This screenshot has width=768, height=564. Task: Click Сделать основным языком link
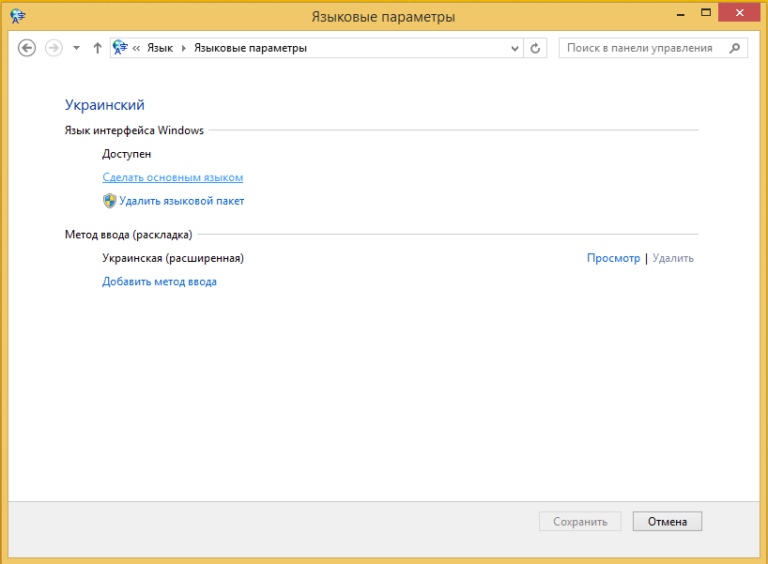[172, 177]
